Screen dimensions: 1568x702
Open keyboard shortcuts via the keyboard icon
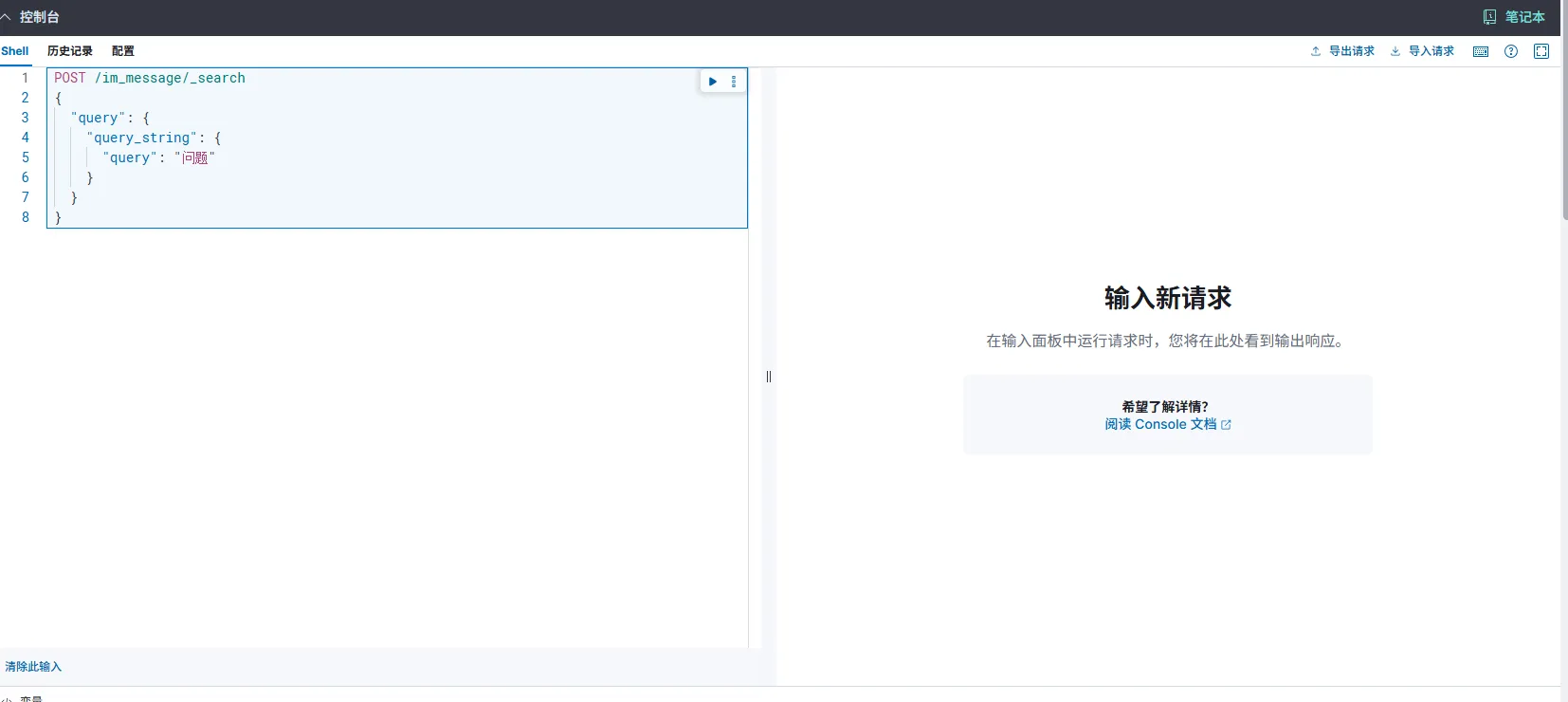[1481, 51]
